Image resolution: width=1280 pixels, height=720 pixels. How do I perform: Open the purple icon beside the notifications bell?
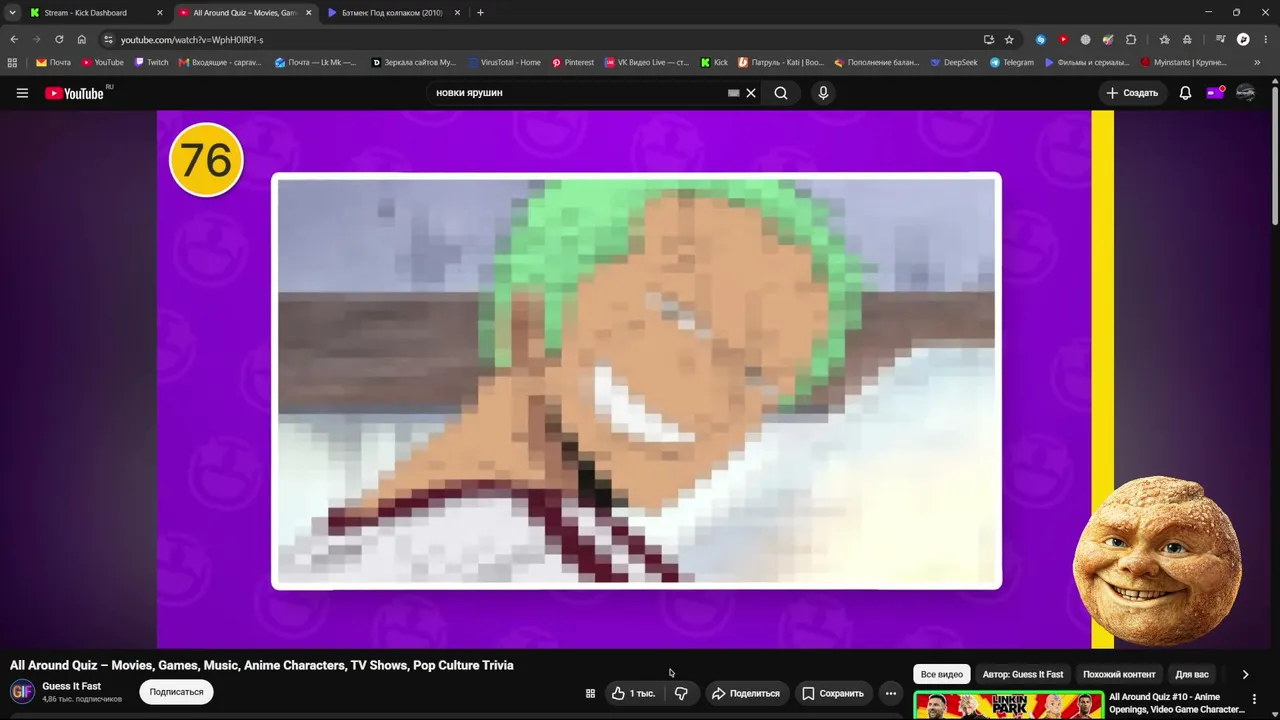click(x=1215, y=93)
